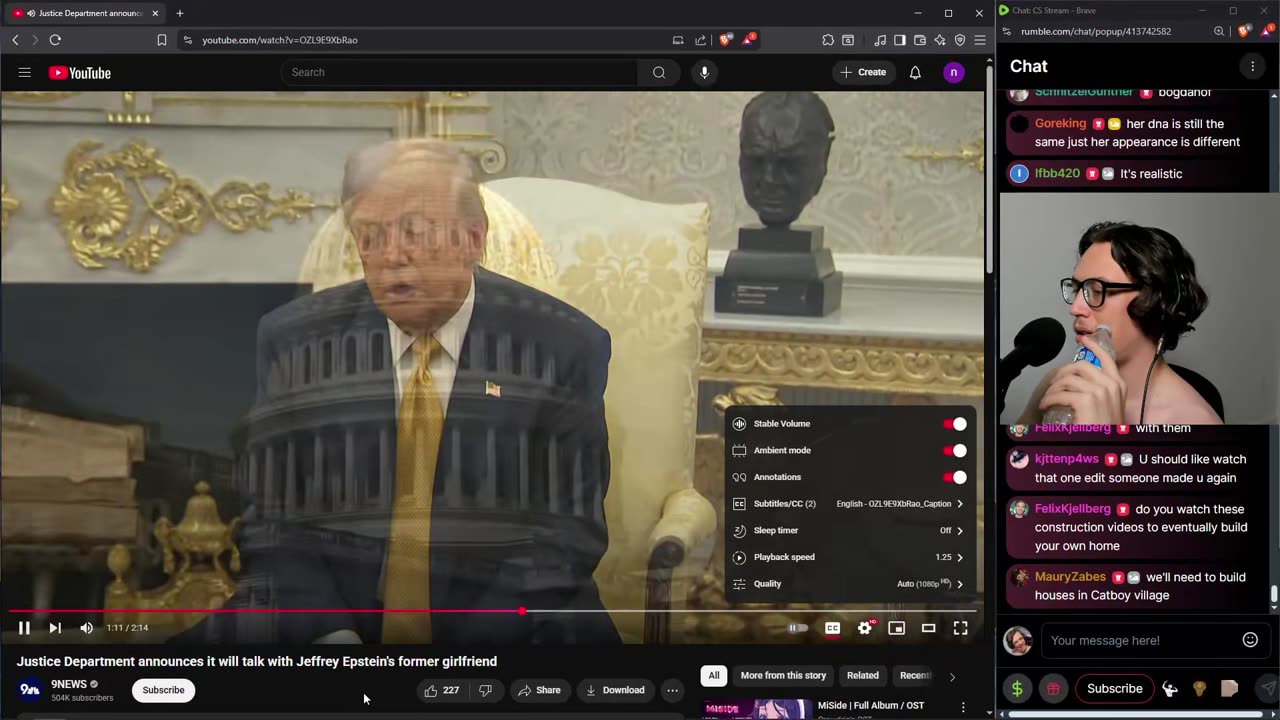Open options for MiSide album suggestion
The width and height of the screenshot is (1280, 720).
pyautogui.click(x=963, y=707)
